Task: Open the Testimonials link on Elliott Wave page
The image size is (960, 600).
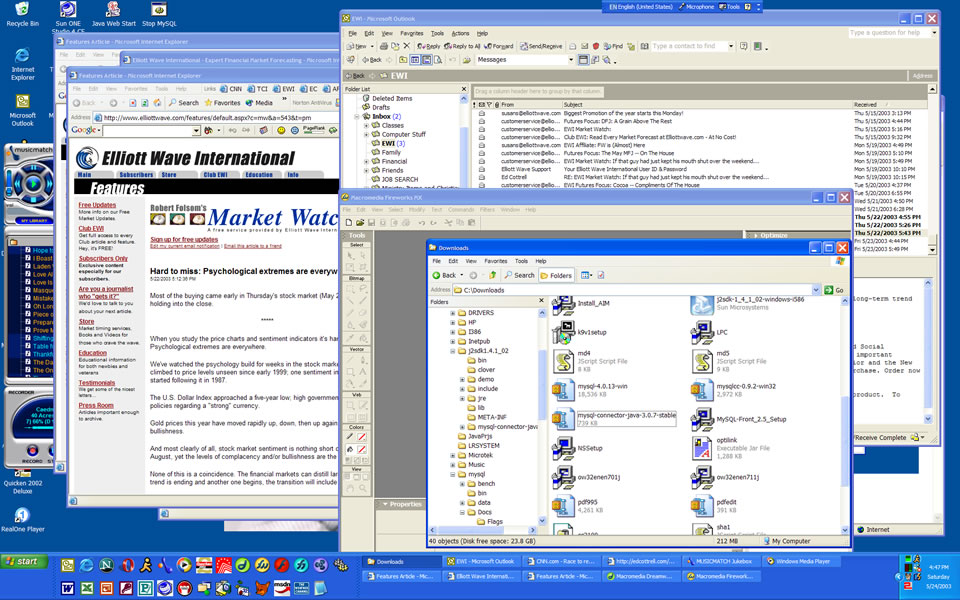Action: click(96, 383)
